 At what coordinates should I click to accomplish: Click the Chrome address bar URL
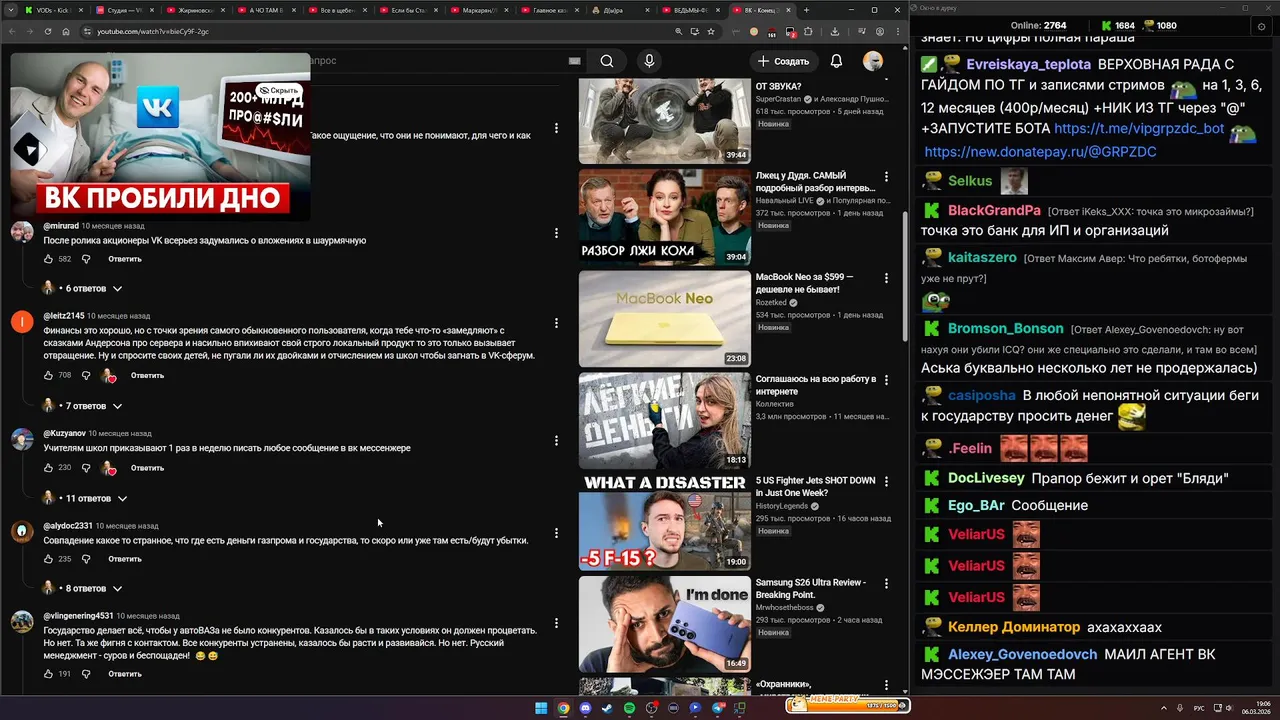coord(153,31)
